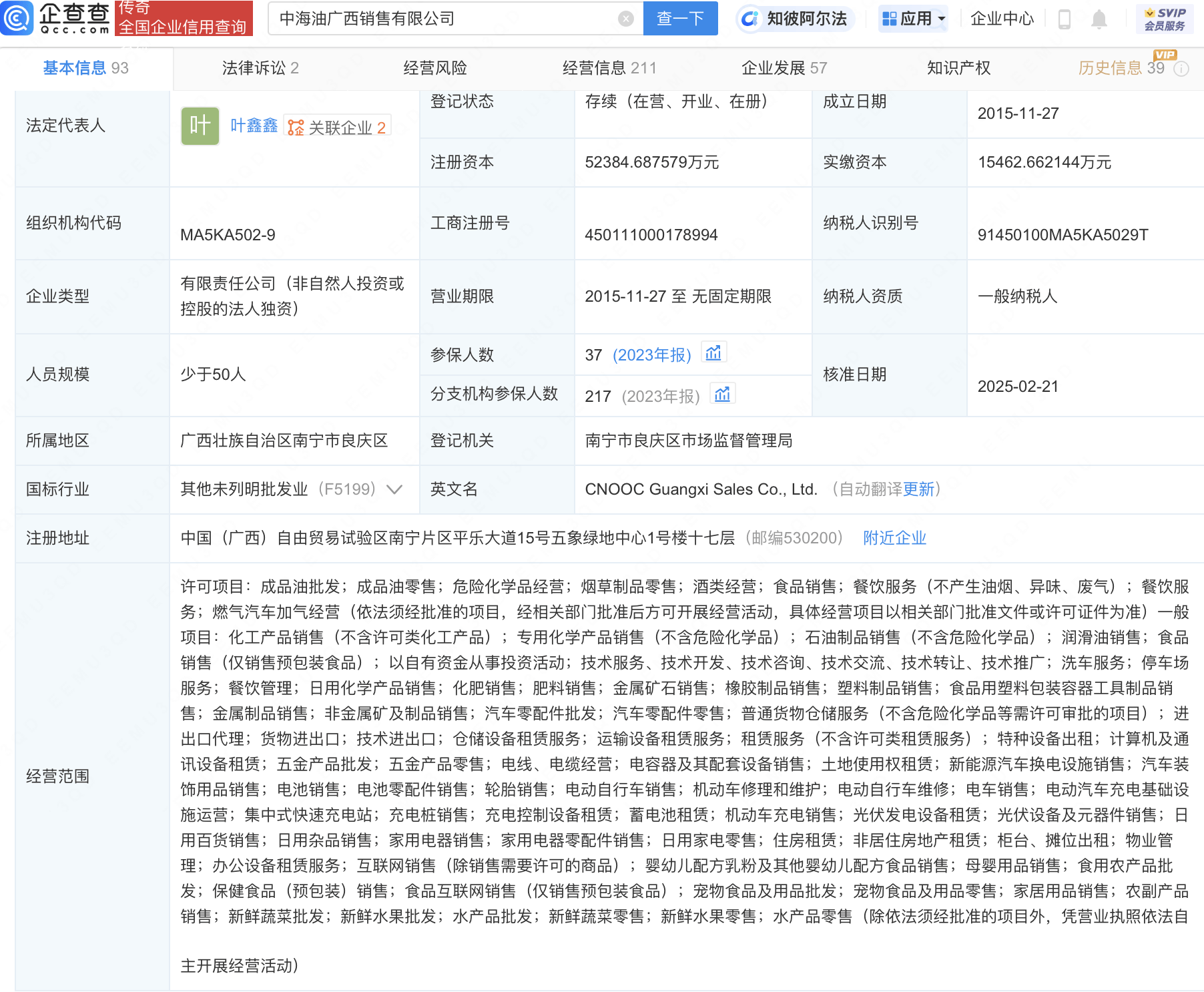
Task: Select the English name CNOOC Guangxi Sales Co., Ltd.
Action: (x=701, y=489)
